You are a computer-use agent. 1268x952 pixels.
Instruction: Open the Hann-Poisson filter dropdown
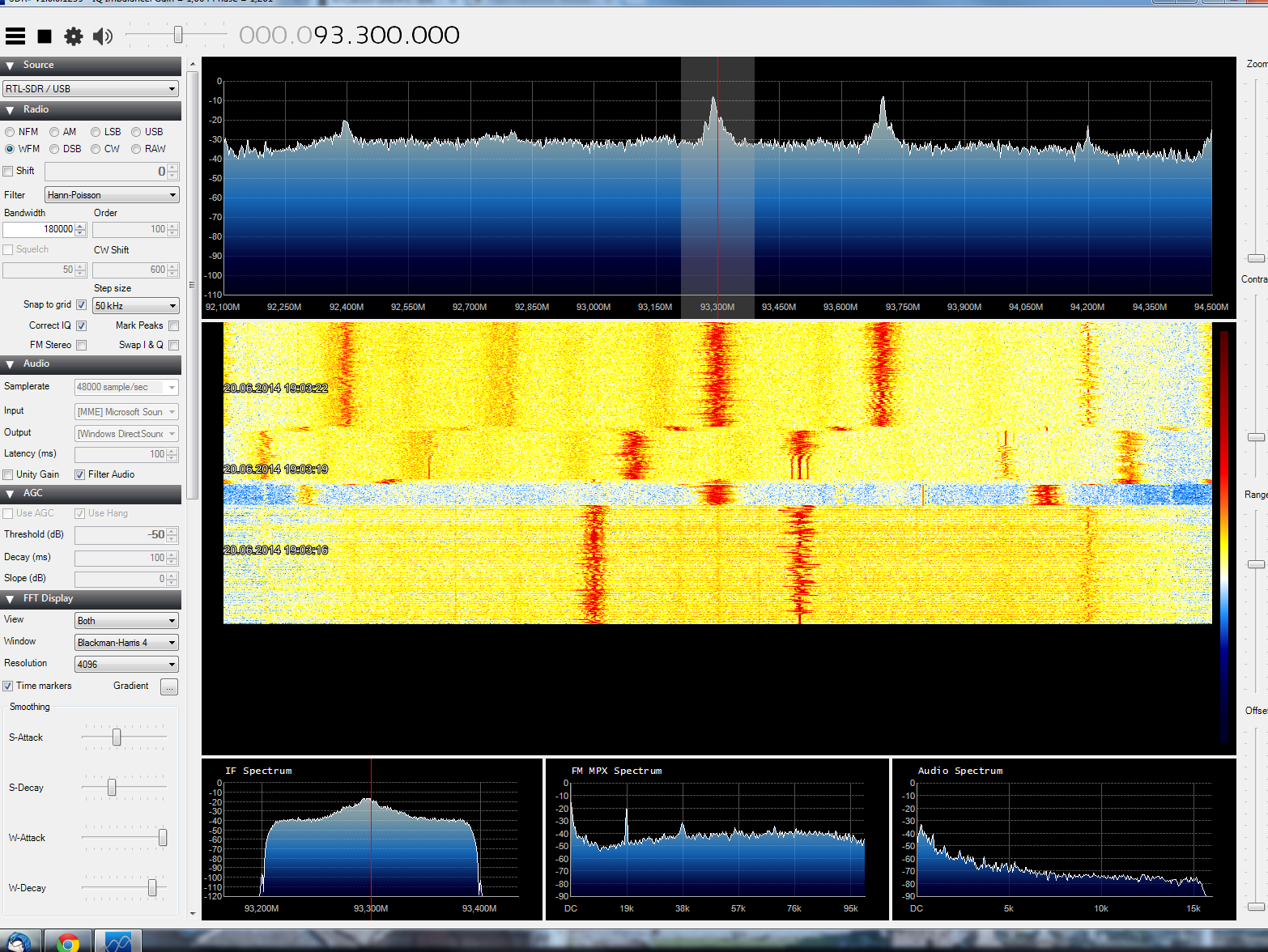point(112,195)
